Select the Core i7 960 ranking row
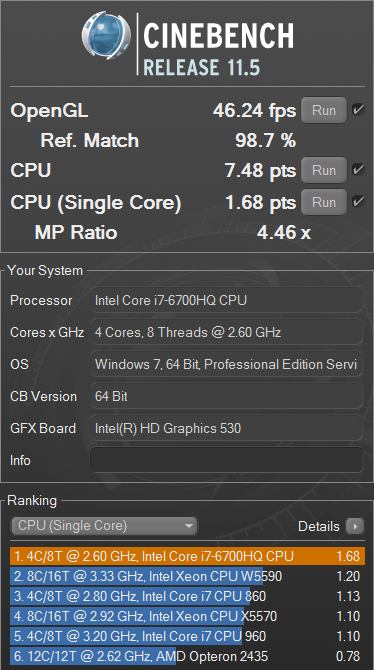This screenshot has width=374, height=670. tap(187, 636)
